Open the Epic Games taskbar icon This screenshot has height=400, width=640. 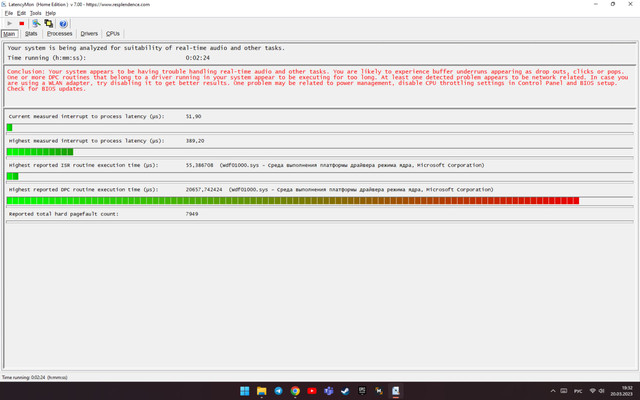362,391
